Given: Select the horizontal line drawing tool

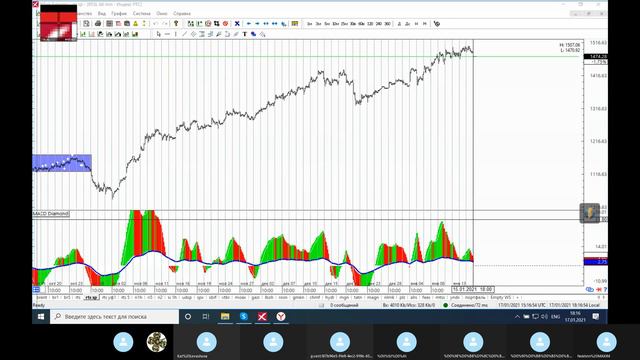Looking at the screenshot, I should point(167,34).
